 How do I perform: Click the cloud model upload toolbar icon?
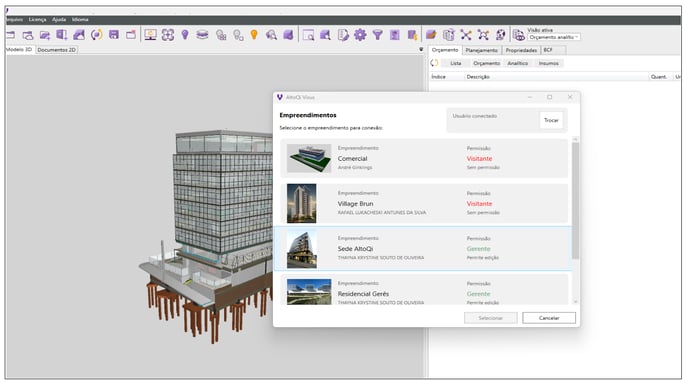click(x=79, y=35)
